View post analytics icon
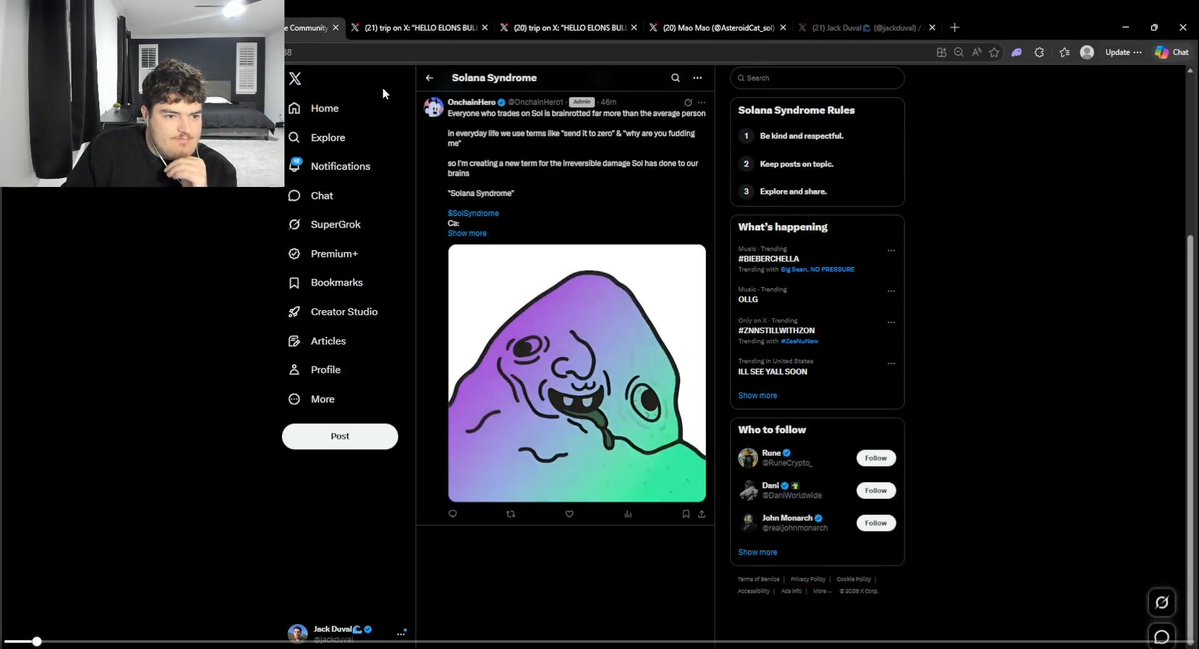The width and height of the screenshot is (1199, 649). click(x=628, y=514)
